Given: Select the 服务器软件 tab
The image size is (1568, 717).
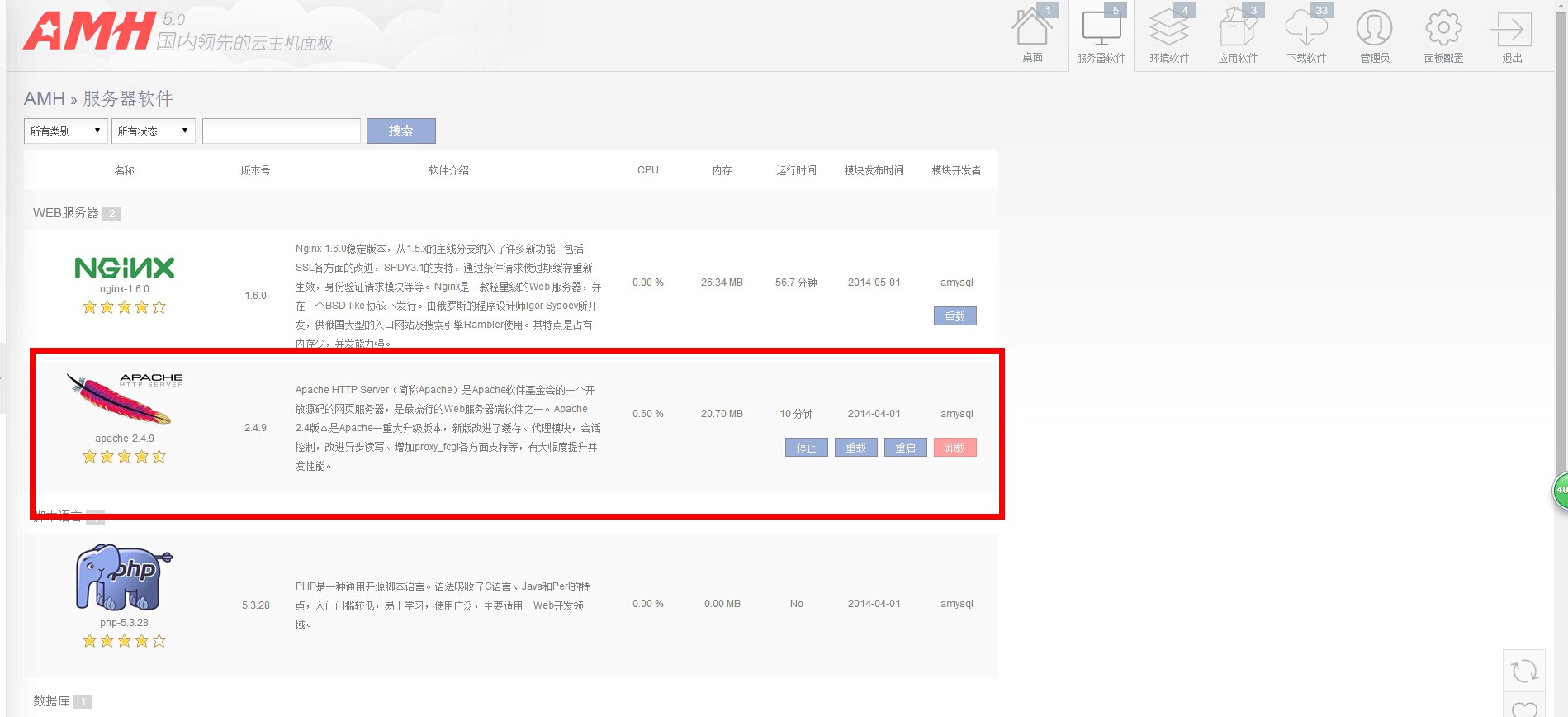Looking at the screenshot, I should pyautogui.click(x=1101, y=36).
